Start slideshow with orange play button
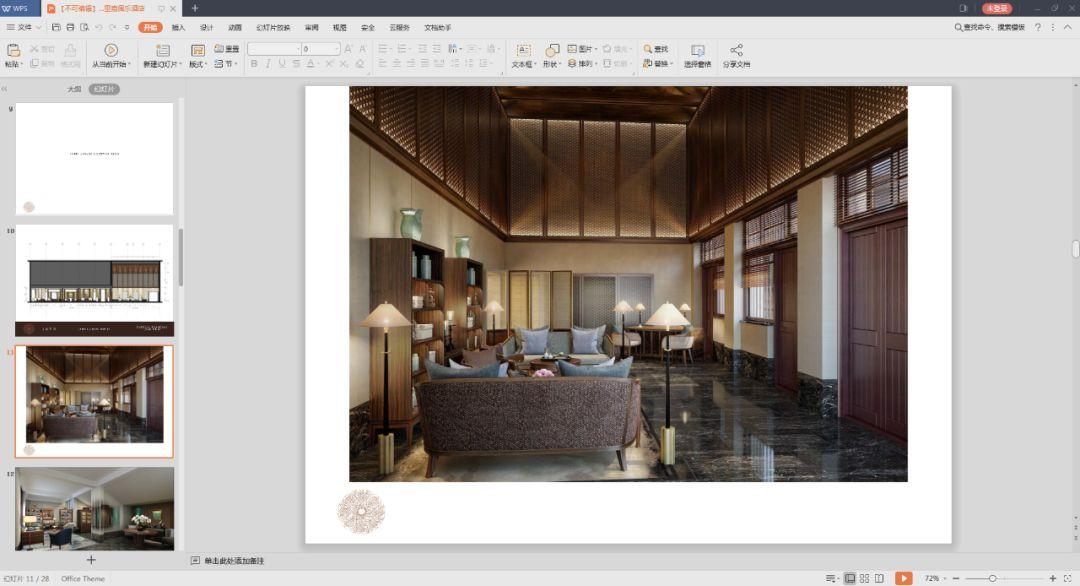This screenshot has height=586, width=1080. [904, 578]
